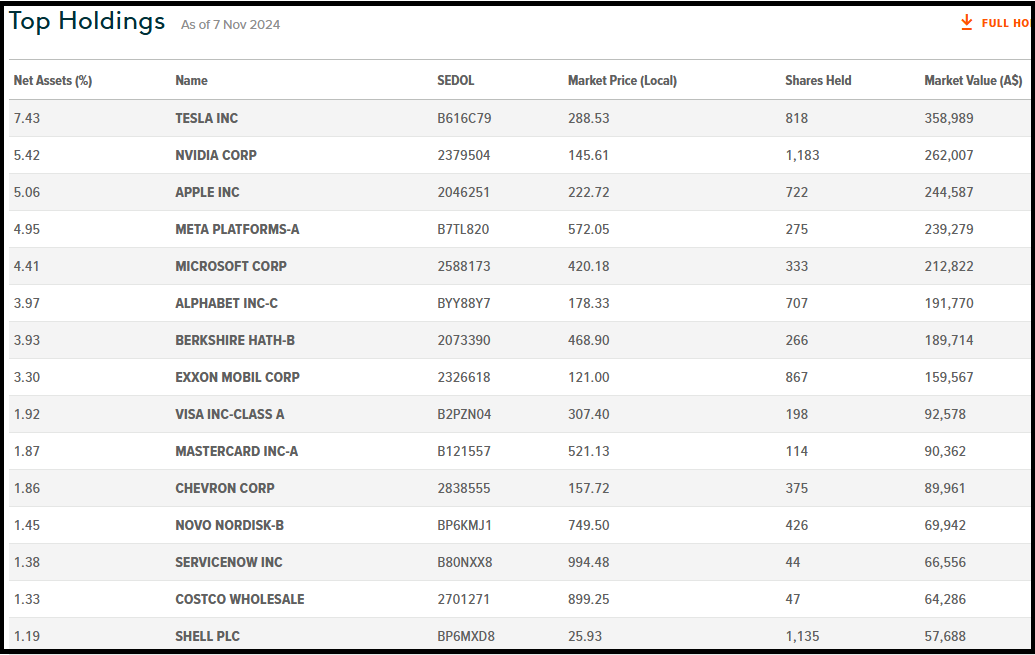This screenshot has width=1035, height=655.
Task: Click Meta's net assets value 4.95
Action: (27, 229)
